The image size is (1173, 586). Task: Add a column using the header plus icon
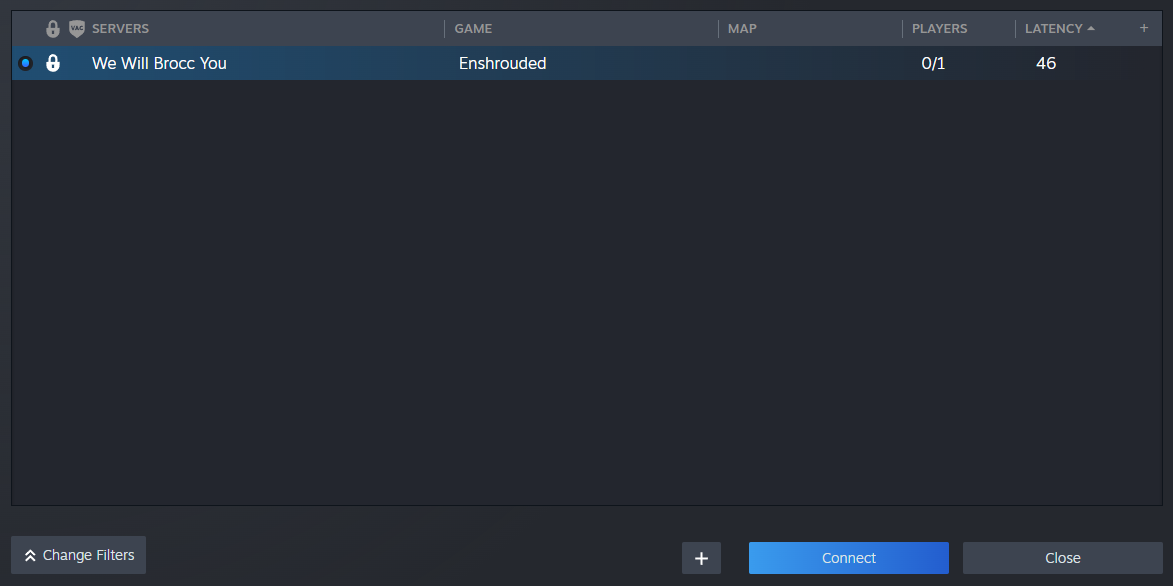[x=1143, y=28]
